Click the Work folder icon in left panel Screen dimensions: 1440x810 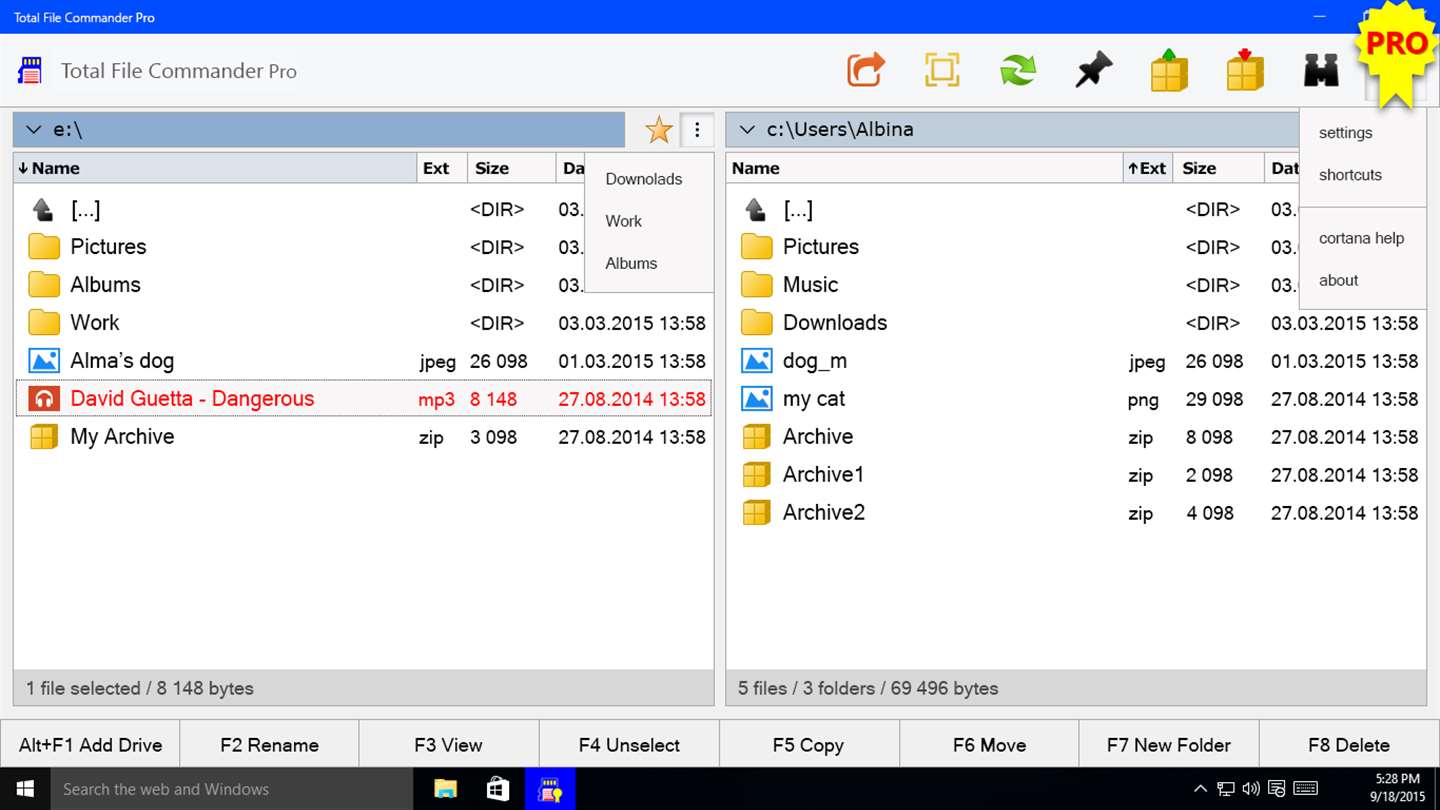coord(44,323)
